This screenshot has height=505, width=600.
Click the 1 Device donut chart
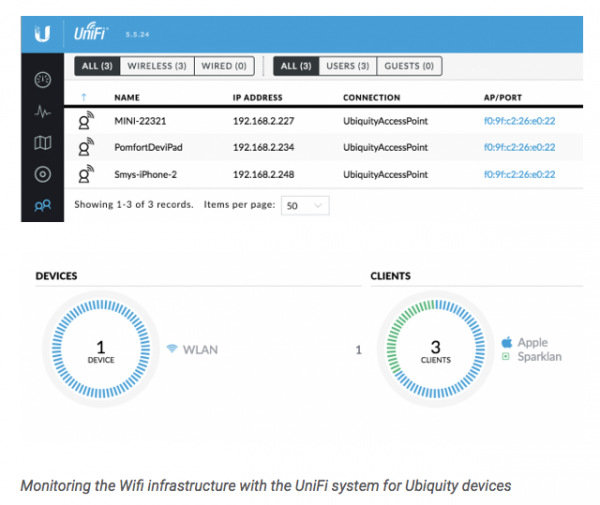click(100, 351)
